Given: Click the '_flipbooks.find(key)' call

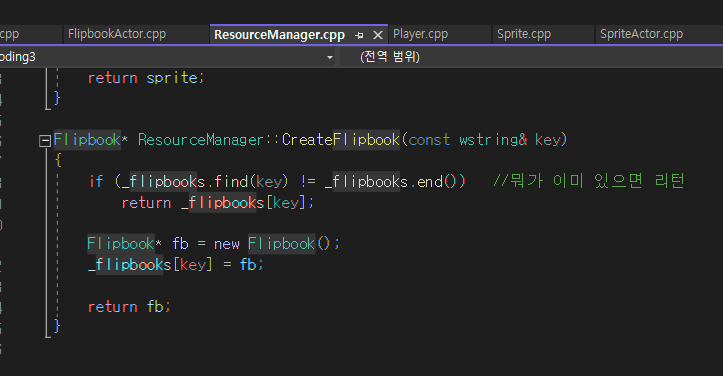Looking at the screenshot, I should [205, 181].
